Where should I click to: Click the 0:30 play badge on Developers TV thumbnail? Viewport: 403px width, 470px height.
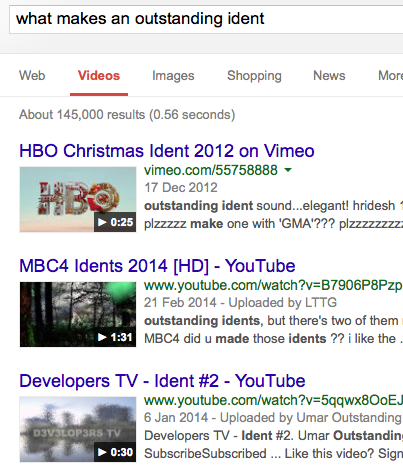115,452
